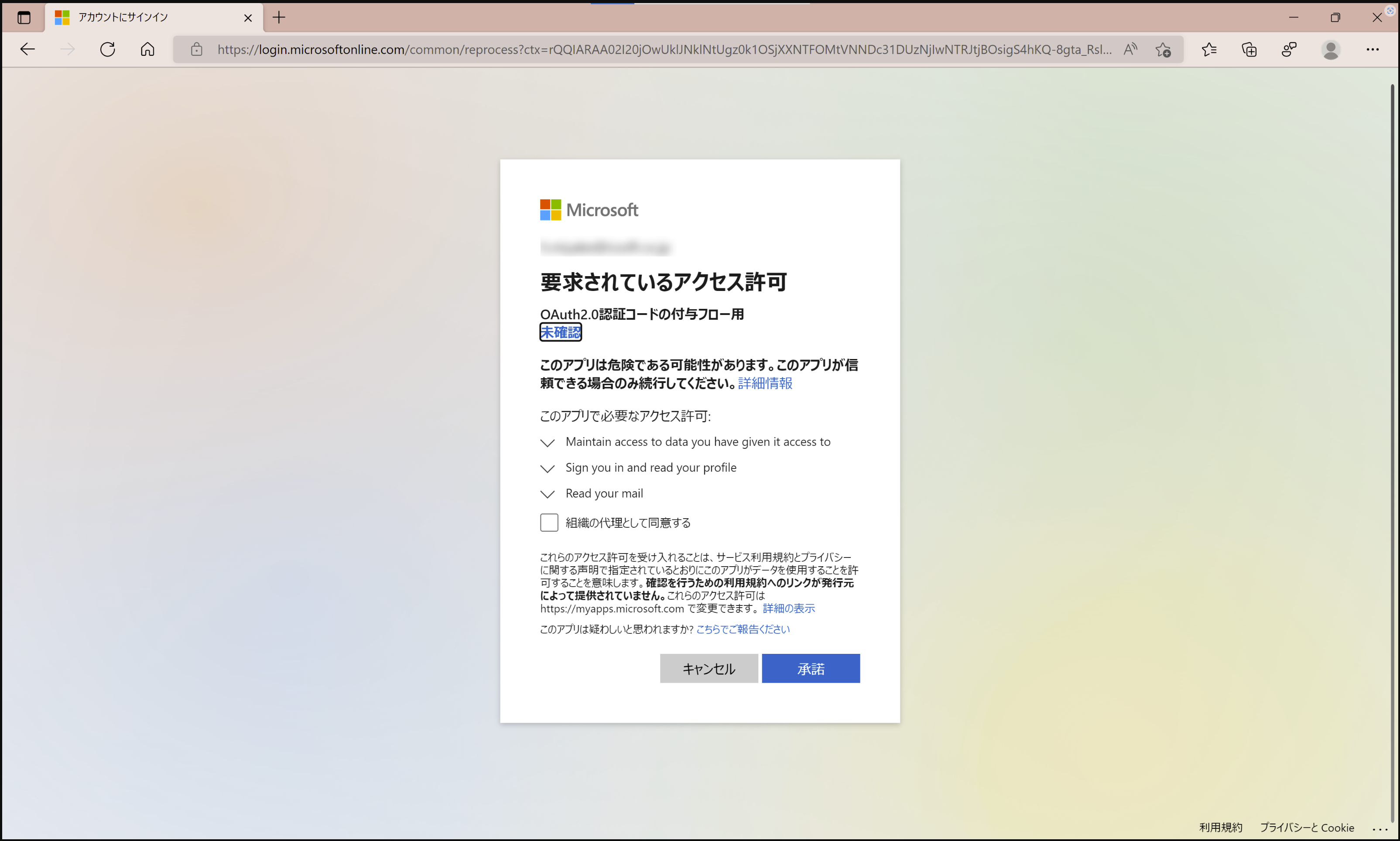Viewport: 1400px width, 841px height.
Task: Expand Maintain access to data permission
Action: (x=548, y=442)
